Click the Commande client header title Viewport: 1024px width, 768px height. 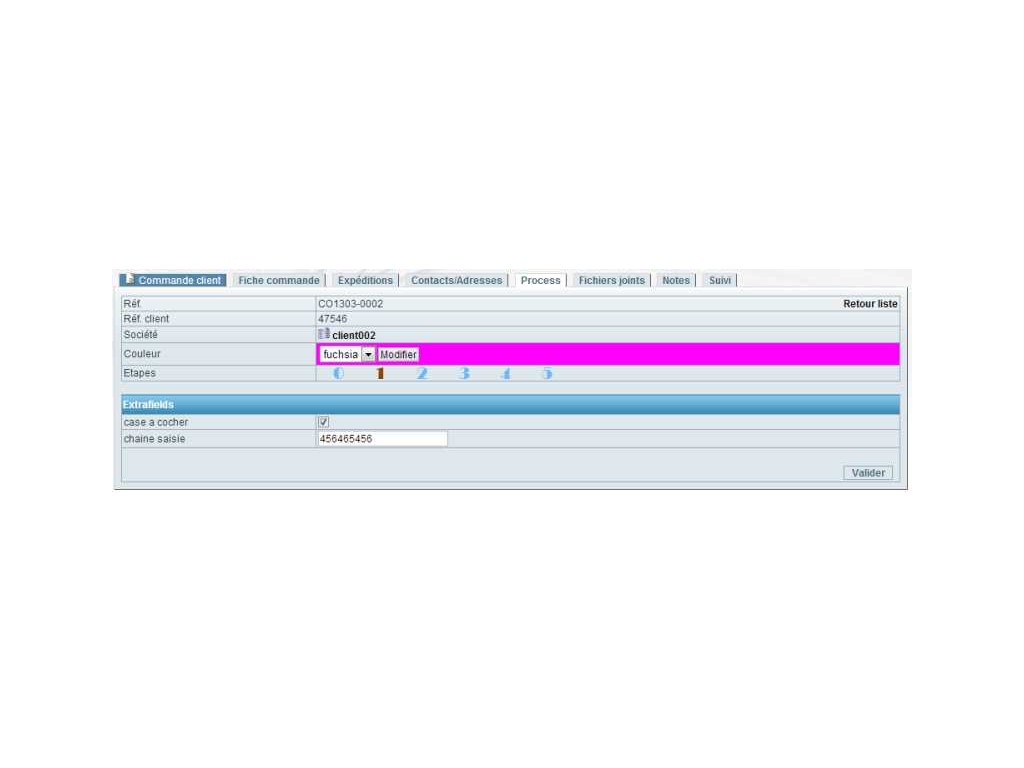point(180,280)
